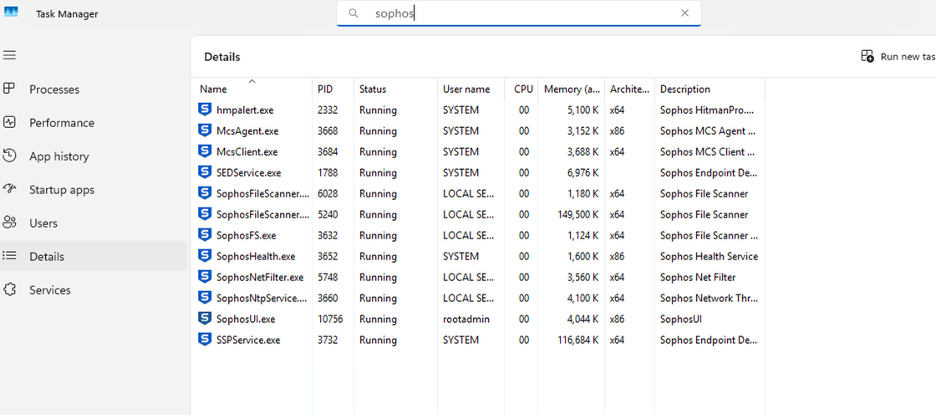Select the SSPService.exe process name

coord(248,340)
